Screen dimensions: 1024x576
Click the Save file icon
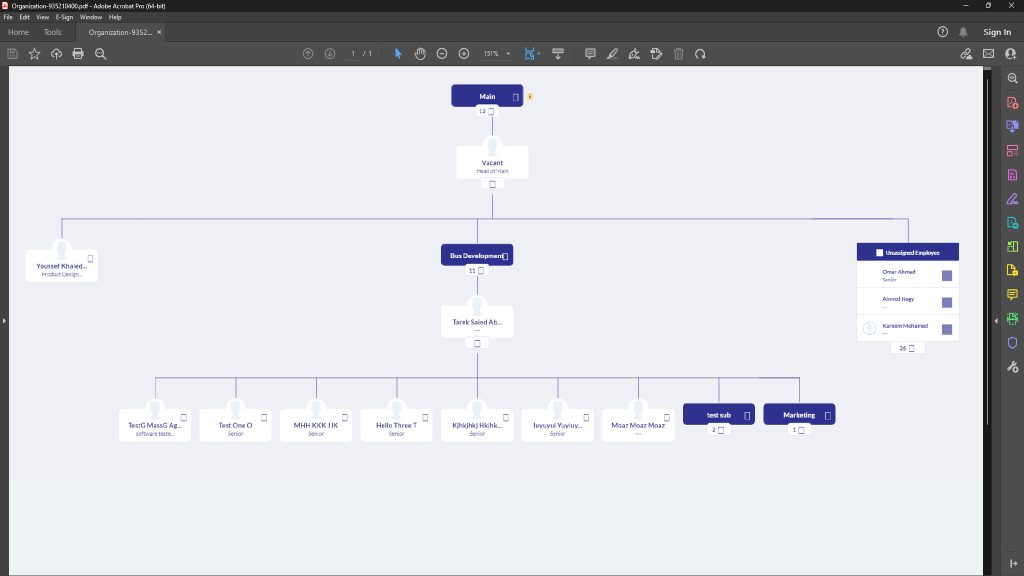click(x=12, y=54)
